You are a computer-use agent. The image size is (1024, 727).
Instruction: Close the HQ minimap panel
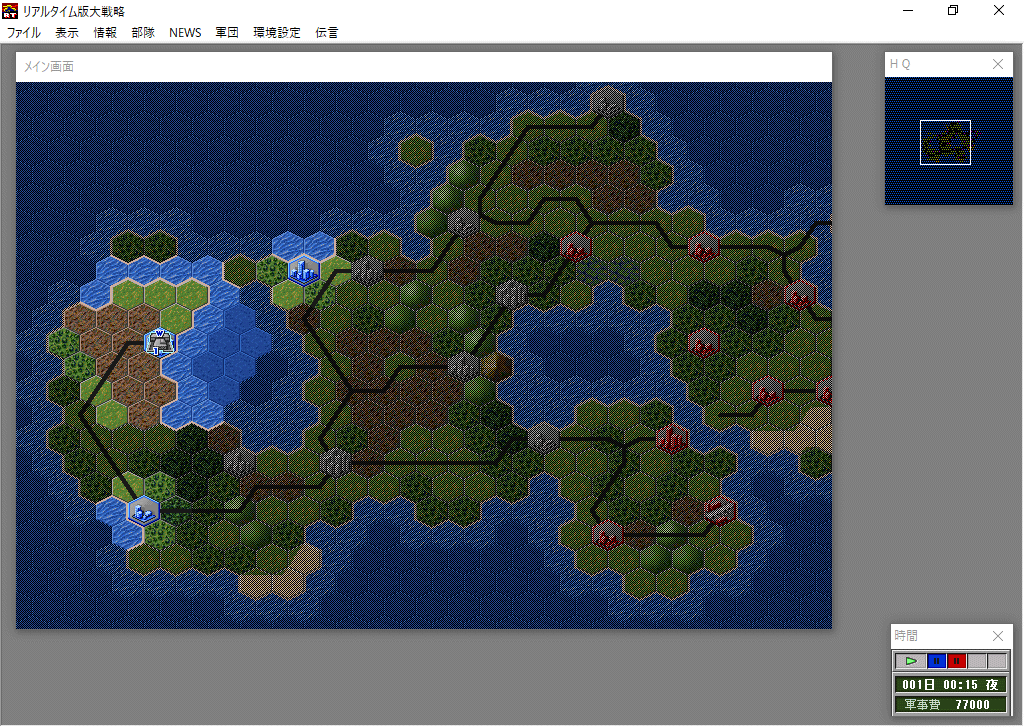(997, 64)
